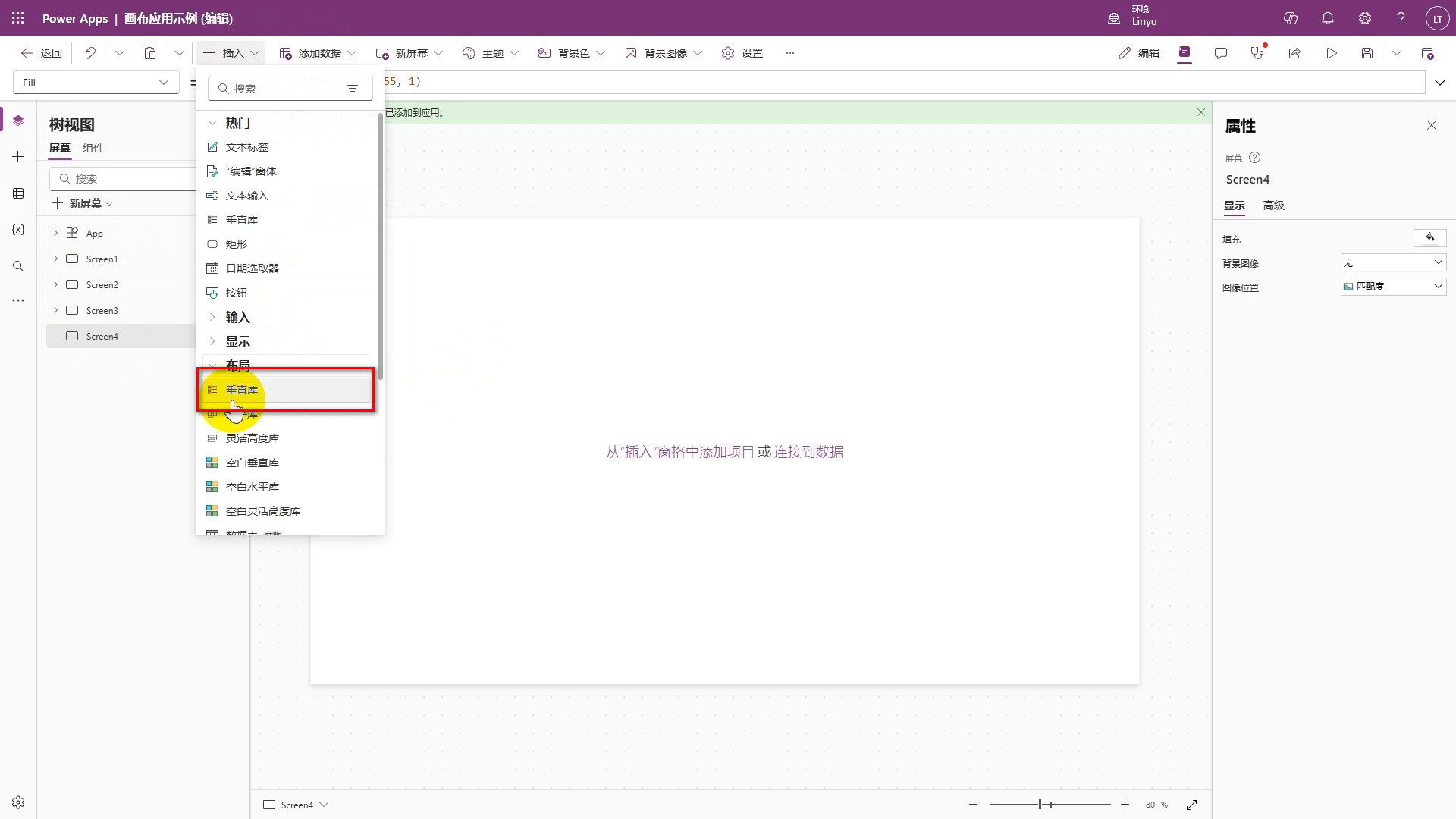Image resolution: width=1456 pixels, height=819 pixels.
Task: Expand Screen1 in tree view
Action: (x=55, y=259)
